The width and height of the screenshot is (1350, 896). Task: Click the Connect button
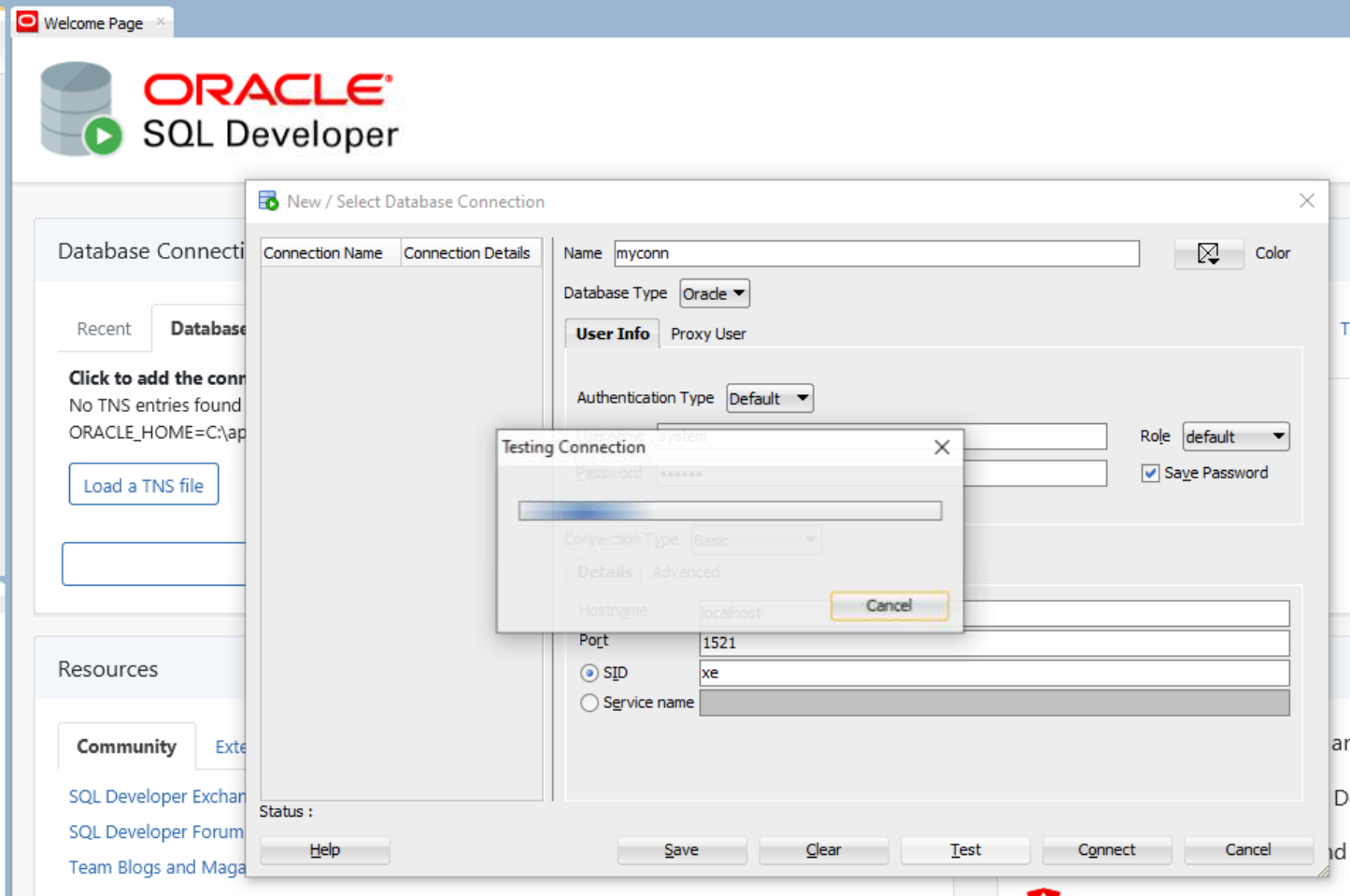1107,850
